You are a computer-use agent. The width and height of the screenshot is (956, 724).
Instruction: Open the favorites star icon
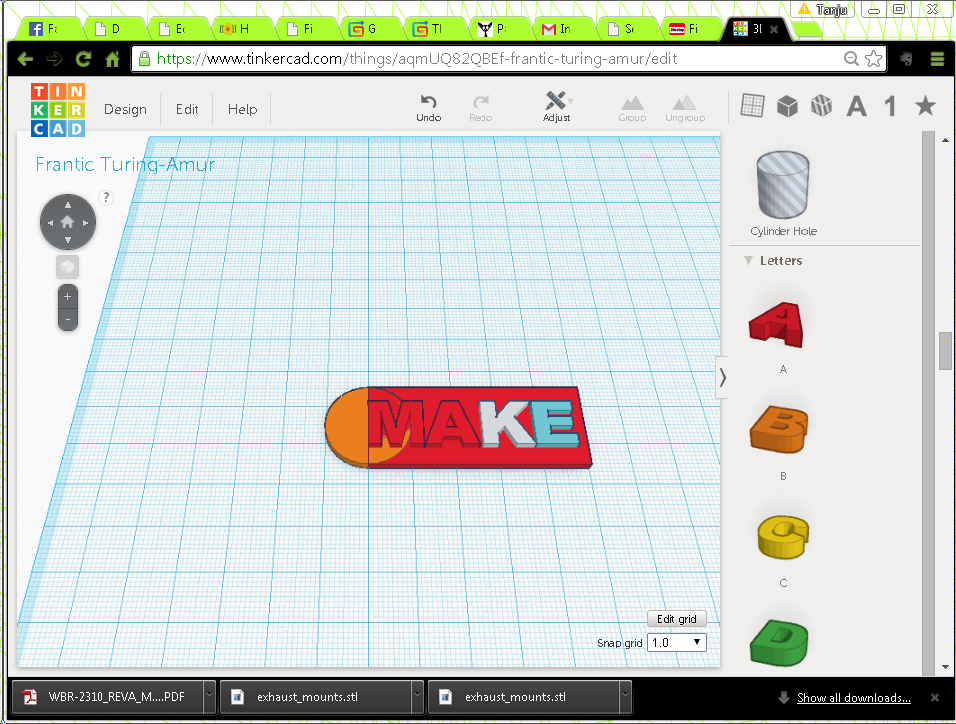[925, 105]
